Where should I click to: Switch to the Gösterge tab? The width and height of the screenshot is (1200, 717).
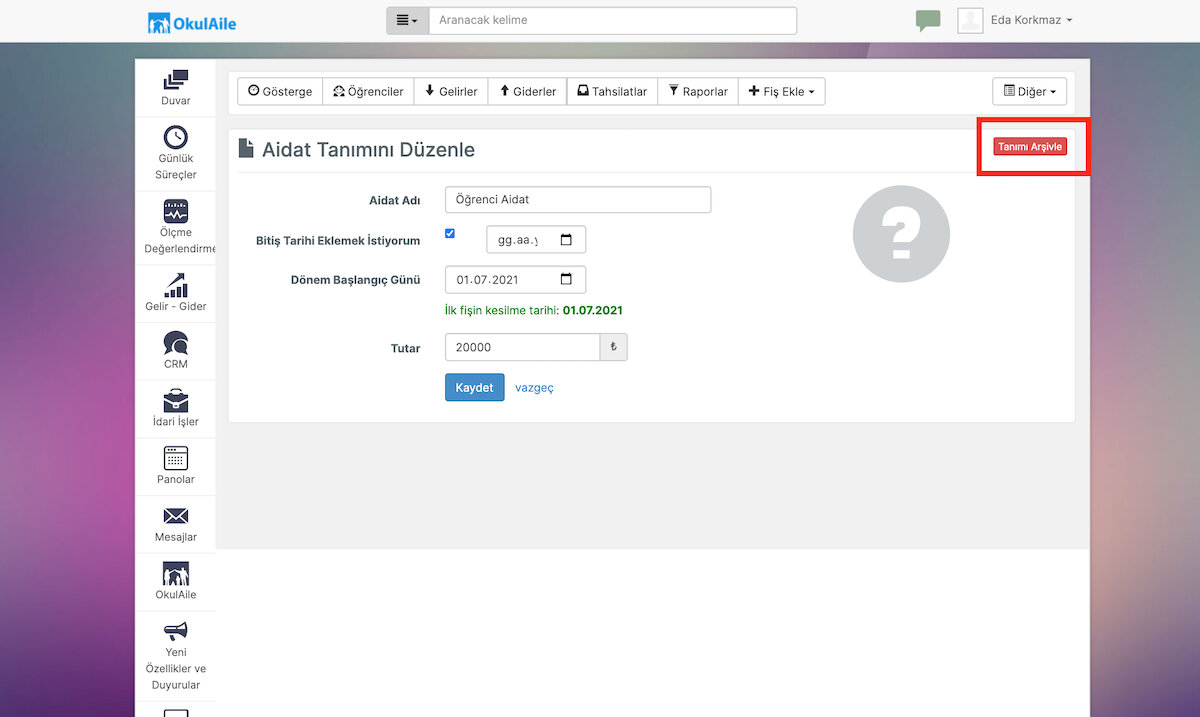pyautogui.click(x=280, y=91)
